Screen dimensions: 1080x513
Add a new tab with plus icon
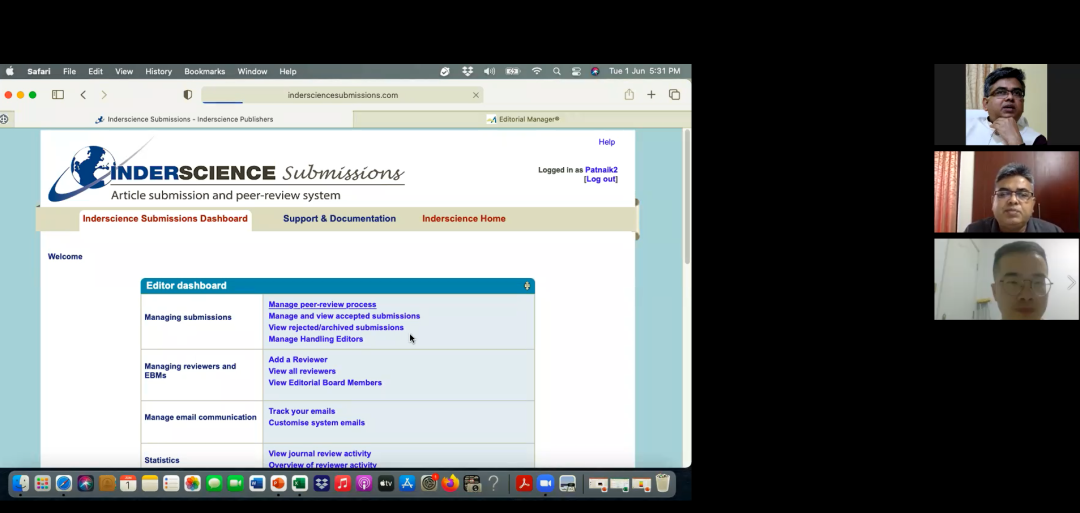coord(651,94)
